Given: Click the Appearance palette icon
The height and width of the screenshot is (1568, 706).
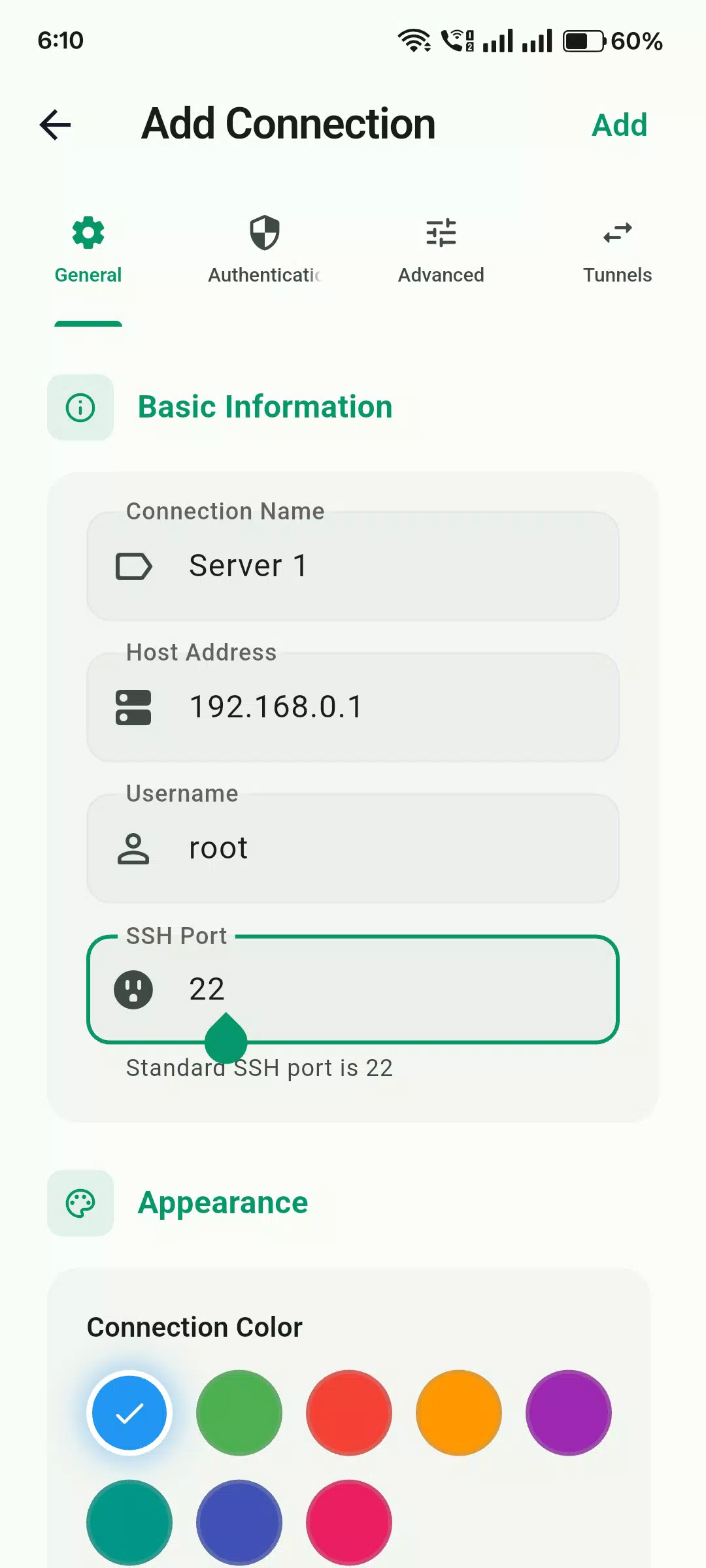Looking at the screenshot, I should pyautogui.click(x=80, y=1203).
